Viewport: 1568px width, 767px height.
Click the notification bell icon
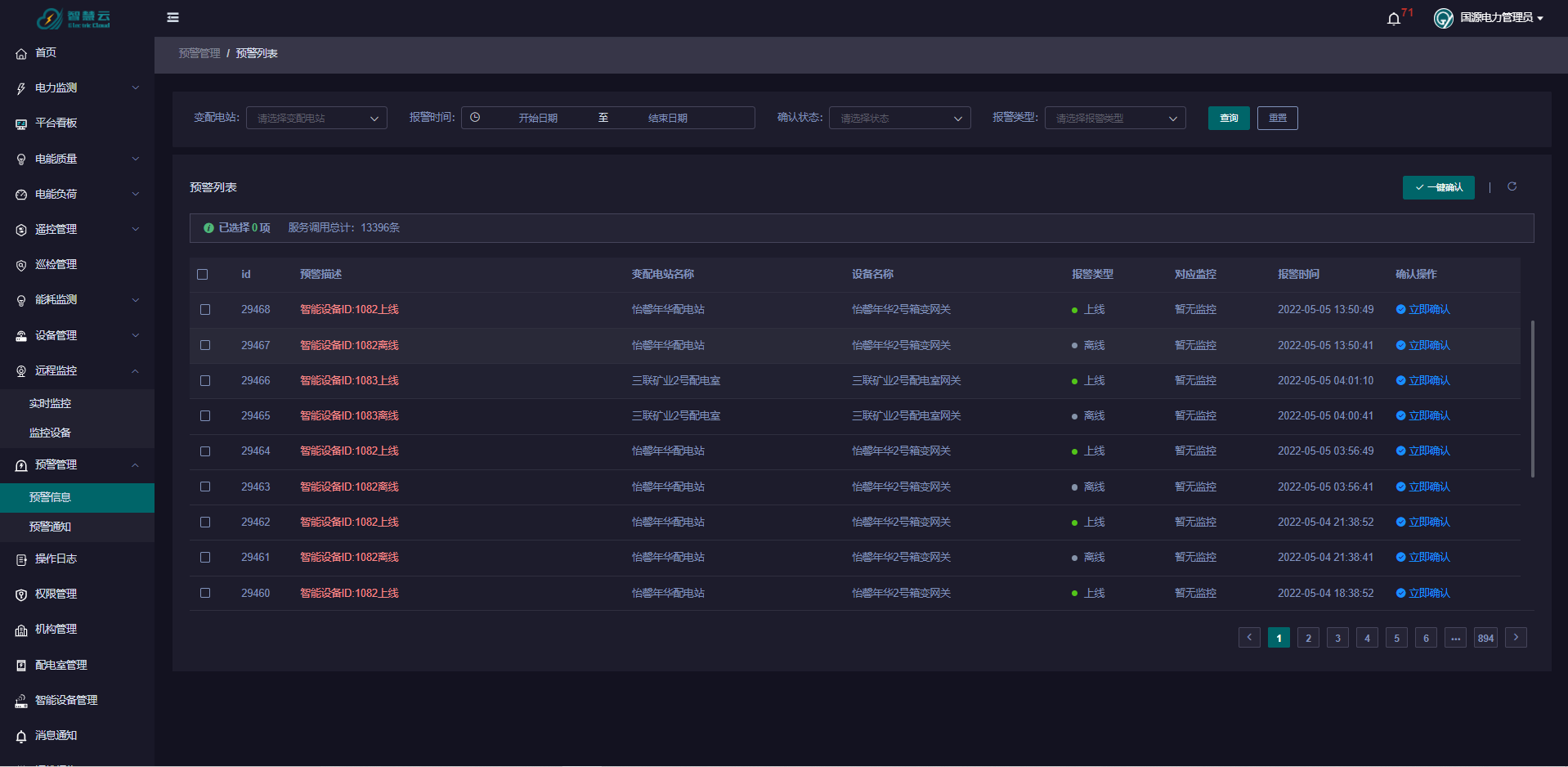tap(1393, 19)
